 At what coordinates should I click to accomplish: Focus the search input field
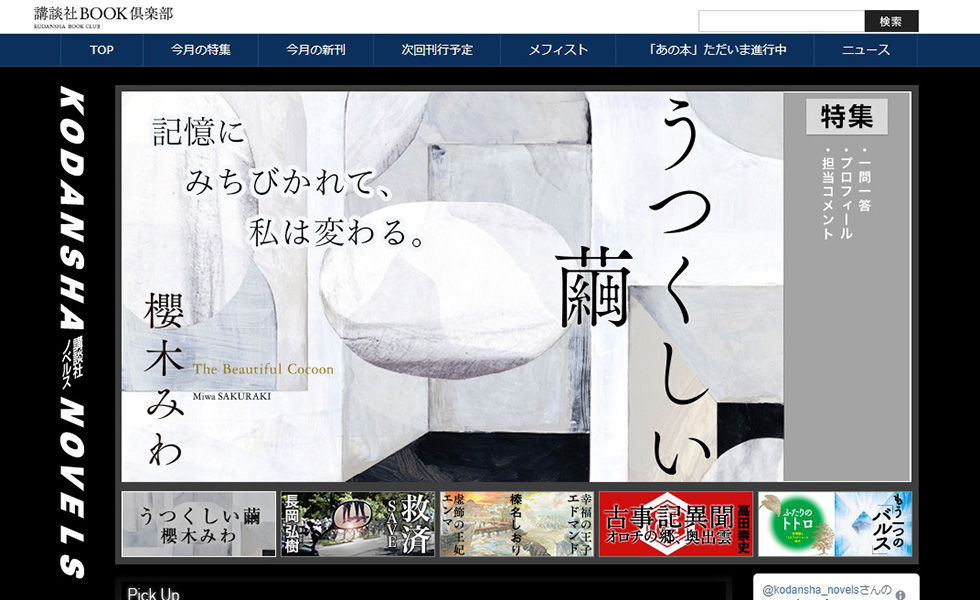[781, 21]
